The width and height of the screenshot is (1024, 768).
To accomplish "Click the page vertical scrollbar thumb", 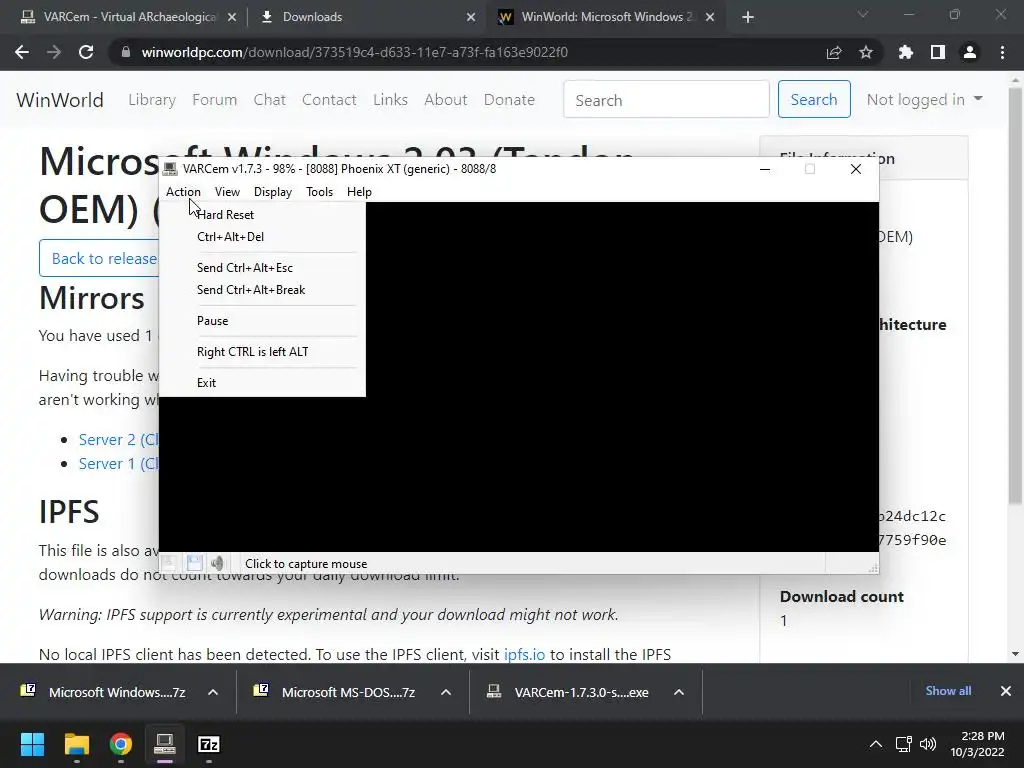I will click(x=1015, y=294).
